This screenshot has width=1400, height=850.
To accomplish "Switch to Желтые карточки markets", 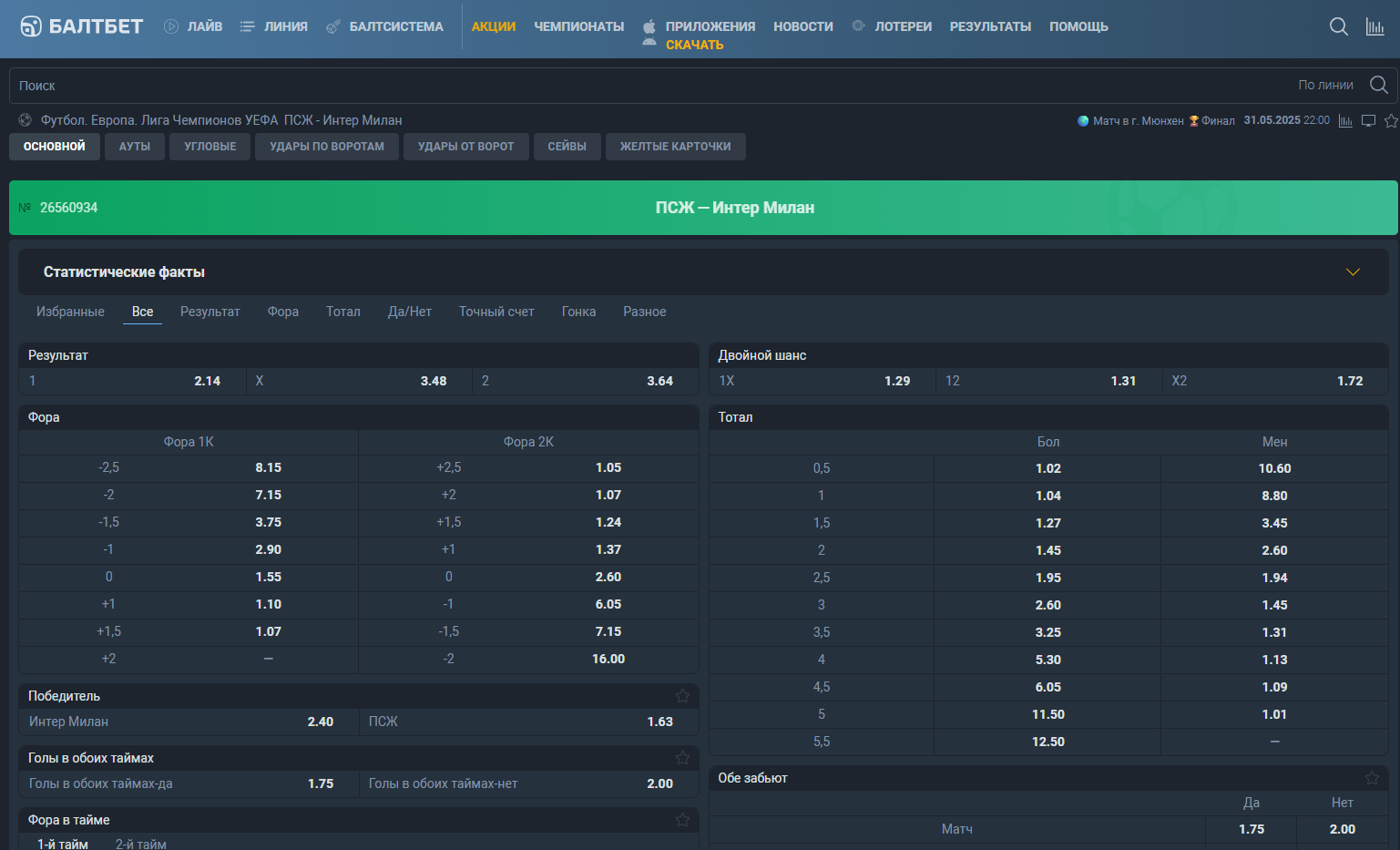I will 676,147.
